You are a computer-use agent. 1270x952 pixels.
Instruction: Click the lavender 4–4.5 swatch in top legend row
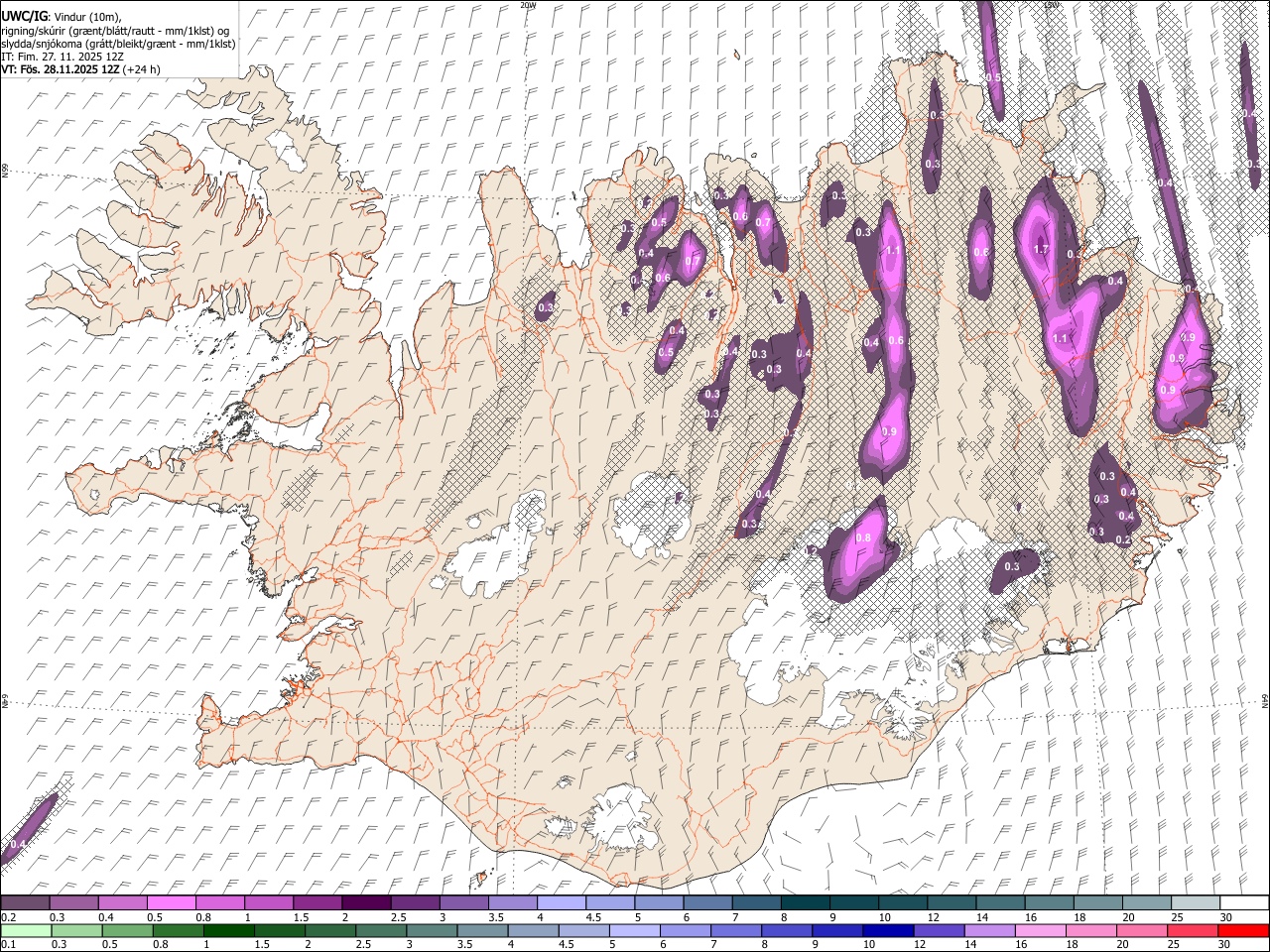(562, 902)
